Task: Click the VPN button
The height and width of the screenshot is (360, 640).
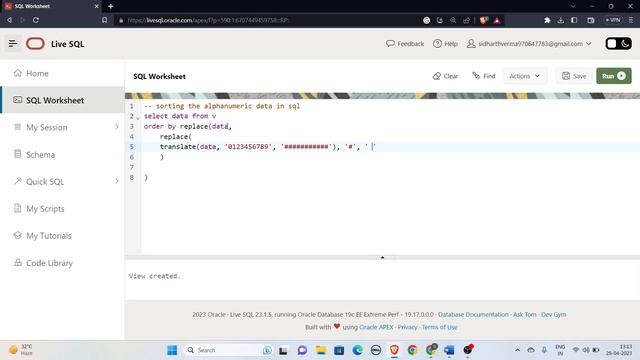Action: [x=613, y=20]
